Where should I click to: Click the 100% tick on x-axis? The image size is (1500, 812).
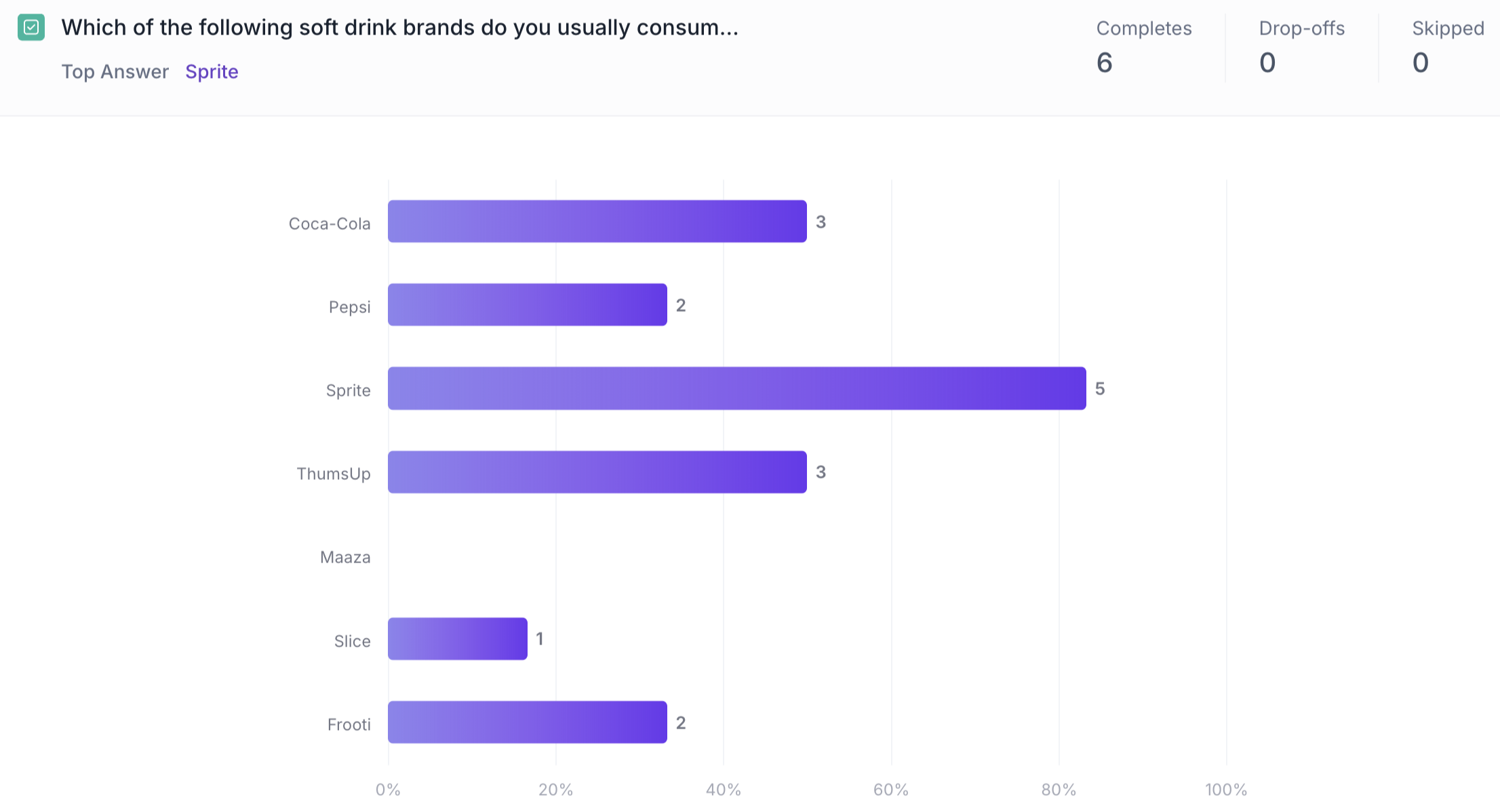(1225, 790)
